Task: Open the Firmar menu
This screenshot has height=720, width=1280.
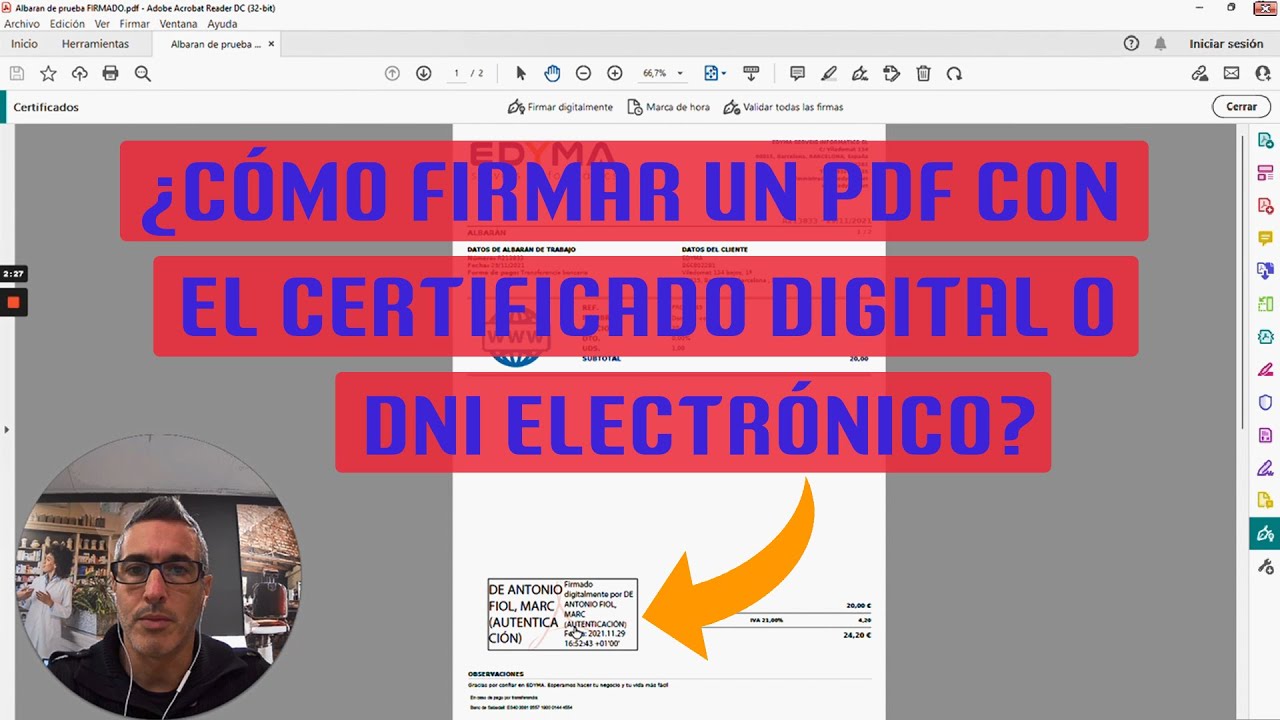Action: point(135,24)
